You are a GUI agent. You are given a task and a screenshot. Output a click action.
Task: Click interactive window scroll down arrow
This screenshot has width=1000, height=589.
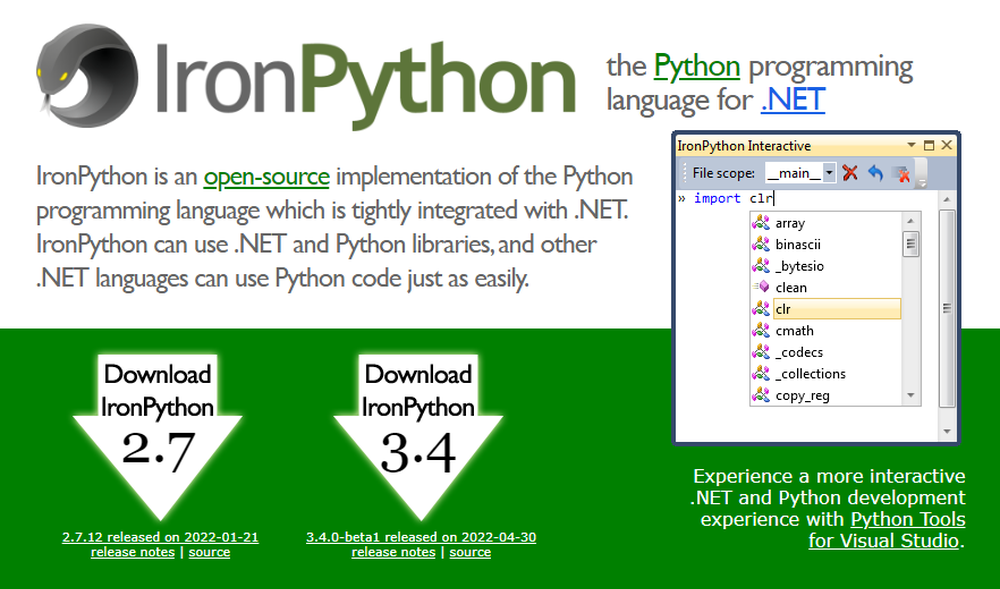pyautogui.click(x=947, y=432)
